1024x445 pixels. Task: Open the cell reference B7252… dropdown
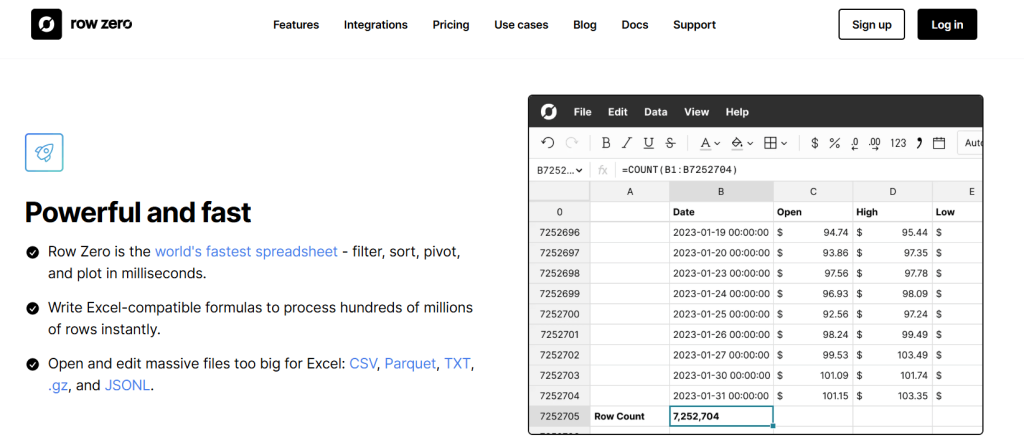tap(560, 170)
